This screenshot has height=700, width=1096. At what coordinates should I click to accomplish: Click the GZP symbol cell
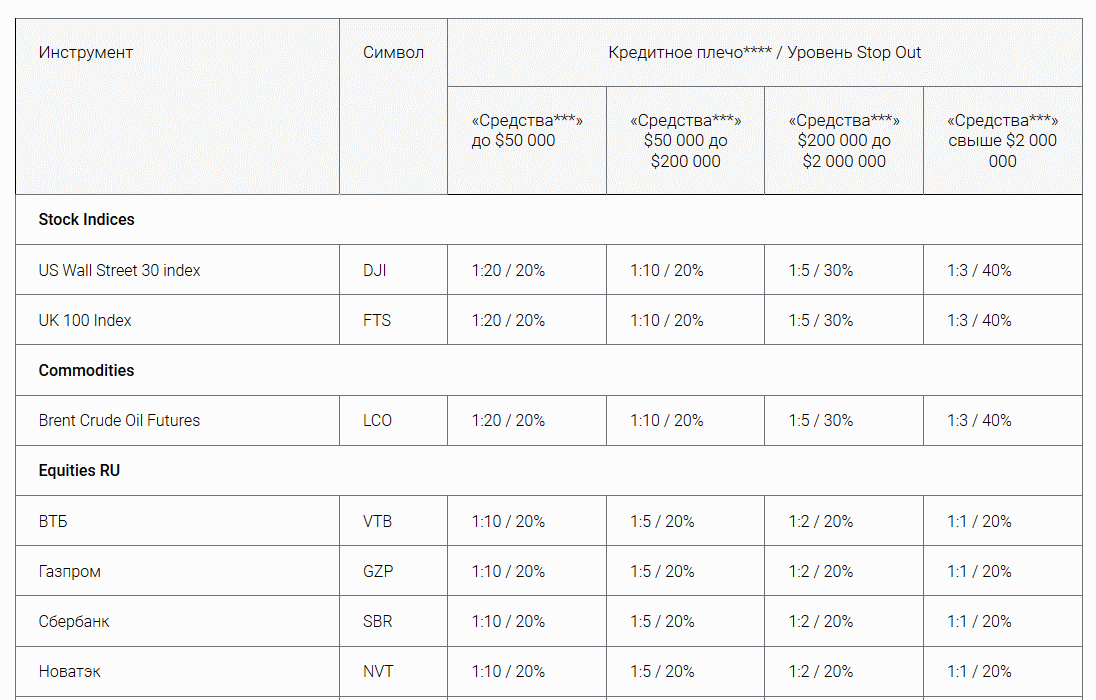tap(378, 572)
